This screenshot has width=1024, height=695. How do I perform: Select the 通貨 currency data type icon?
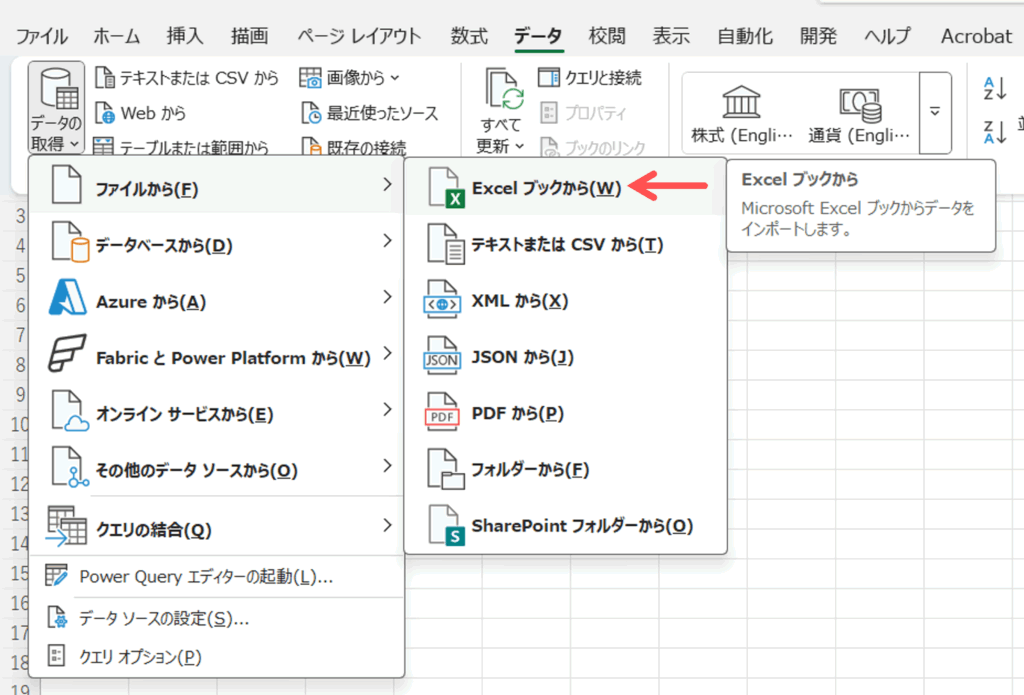pos(859,102)
